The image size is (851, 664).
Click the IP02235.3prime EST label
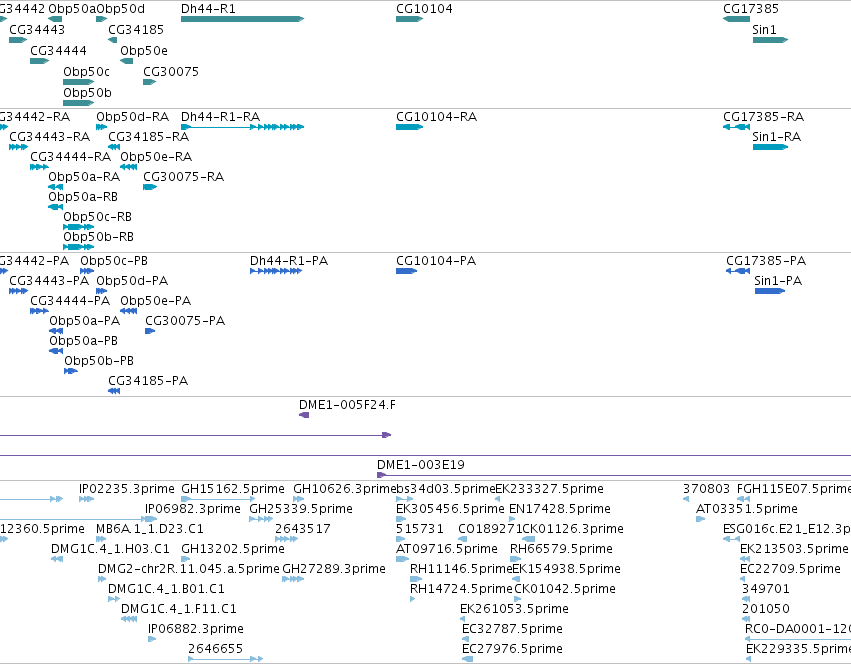tap(126, 489)
